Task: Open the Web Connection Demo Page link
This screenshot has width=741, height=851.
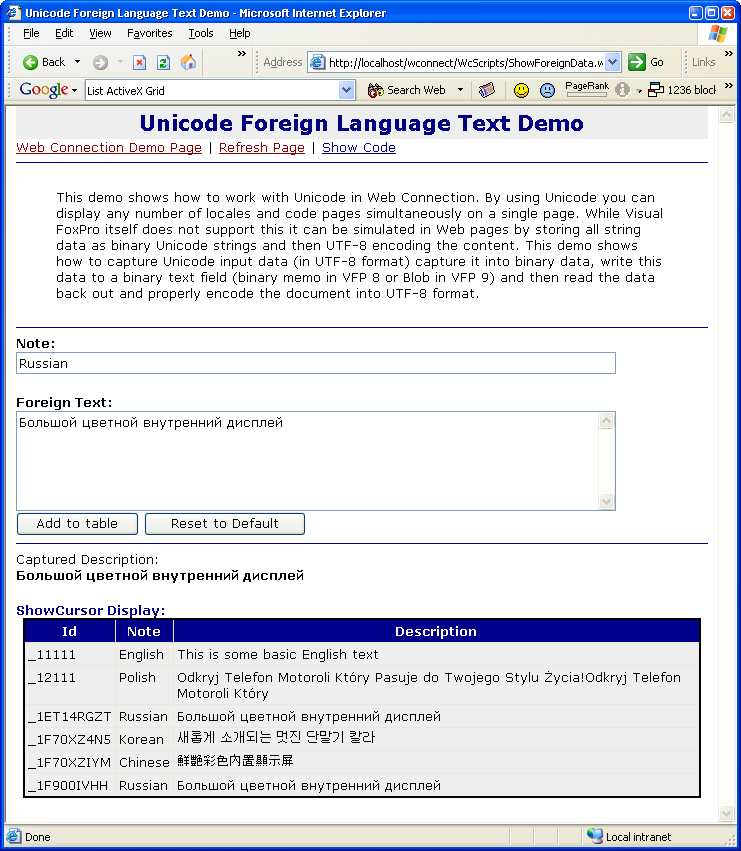Action: click(x=109, y=148)
